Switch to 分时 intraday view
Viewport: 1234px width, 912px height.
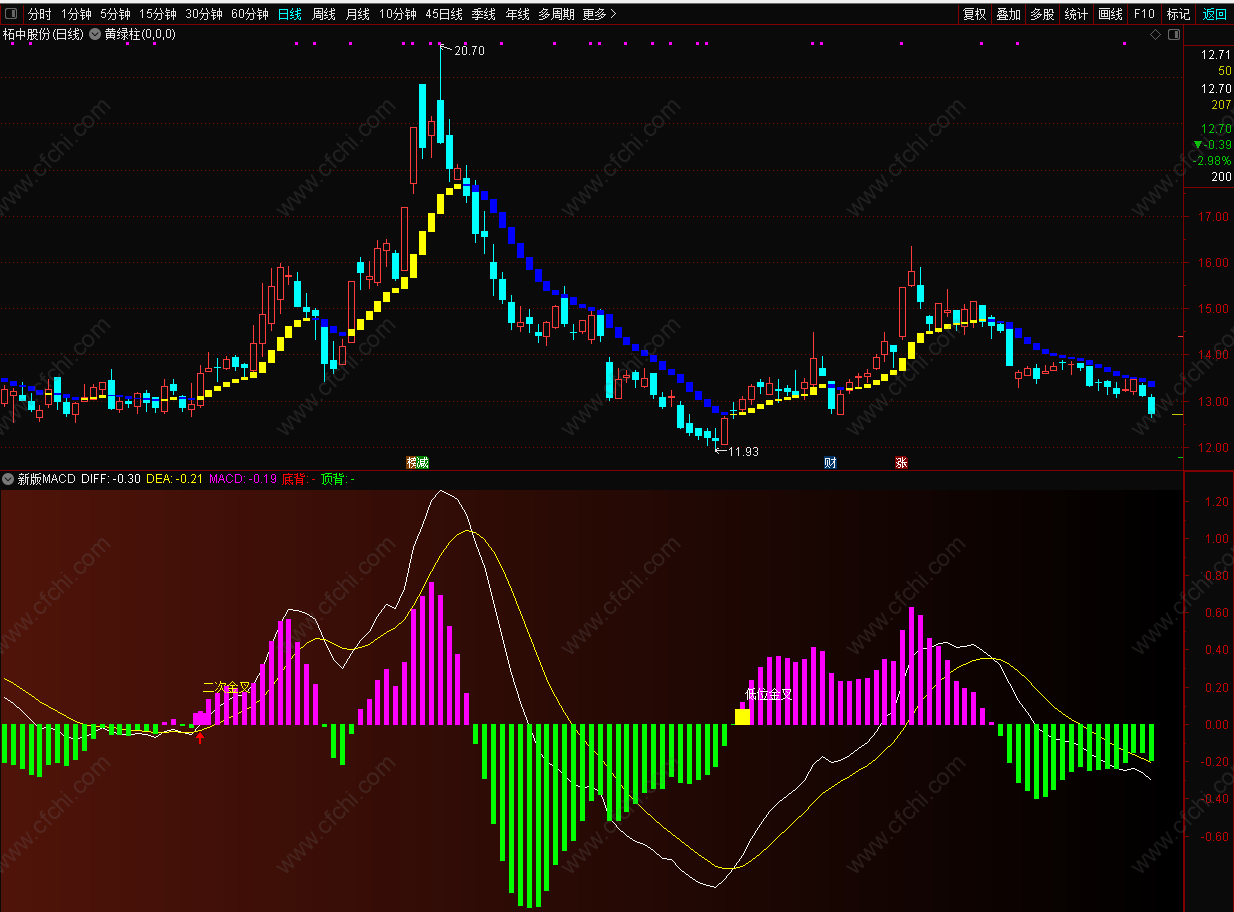coord(39,14)
